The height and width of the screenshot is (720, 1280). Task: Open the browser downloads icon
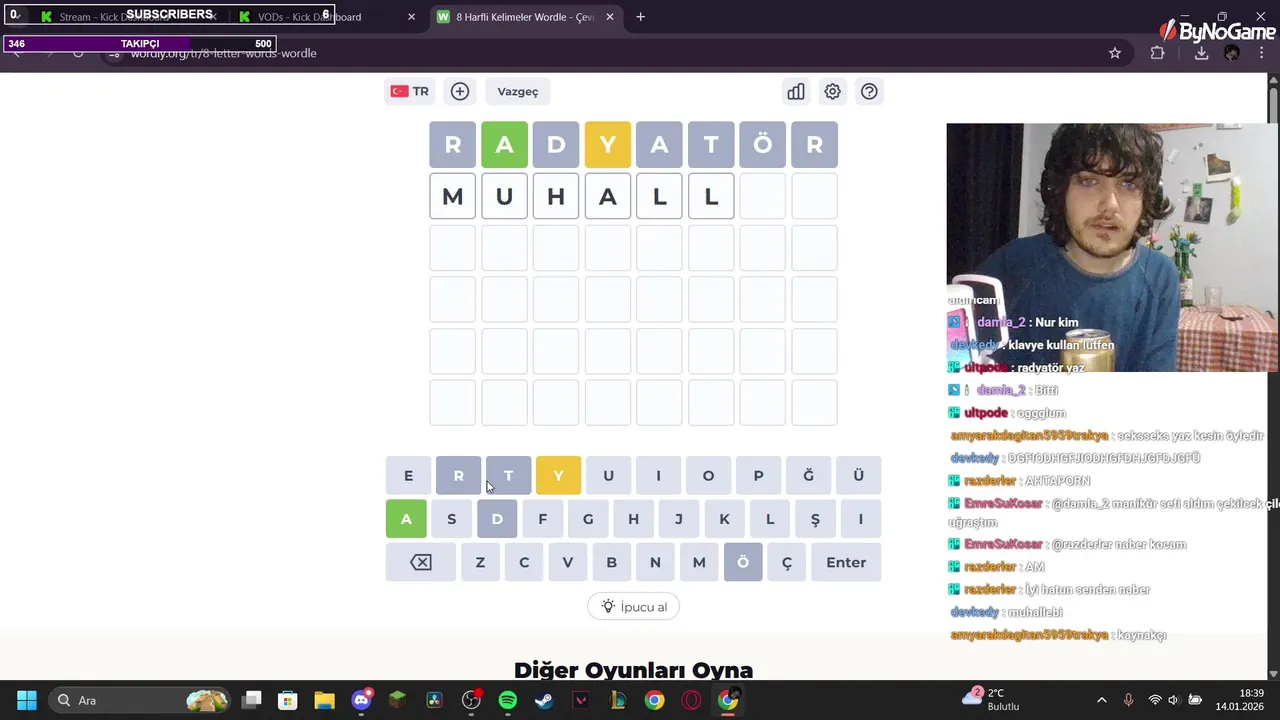[x=1201, y=53]
